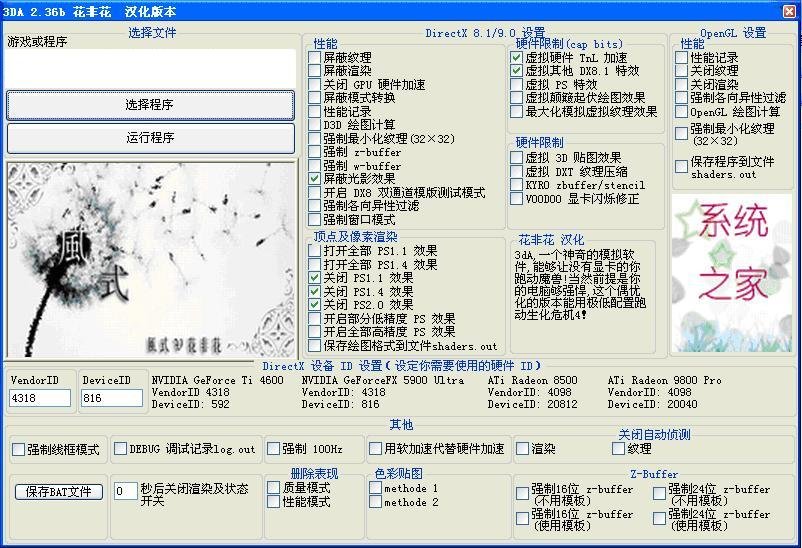Check 关闭自动侦测 纹理 option
Viewport: 802px width, 548px height.
click(x=618, y=449)
